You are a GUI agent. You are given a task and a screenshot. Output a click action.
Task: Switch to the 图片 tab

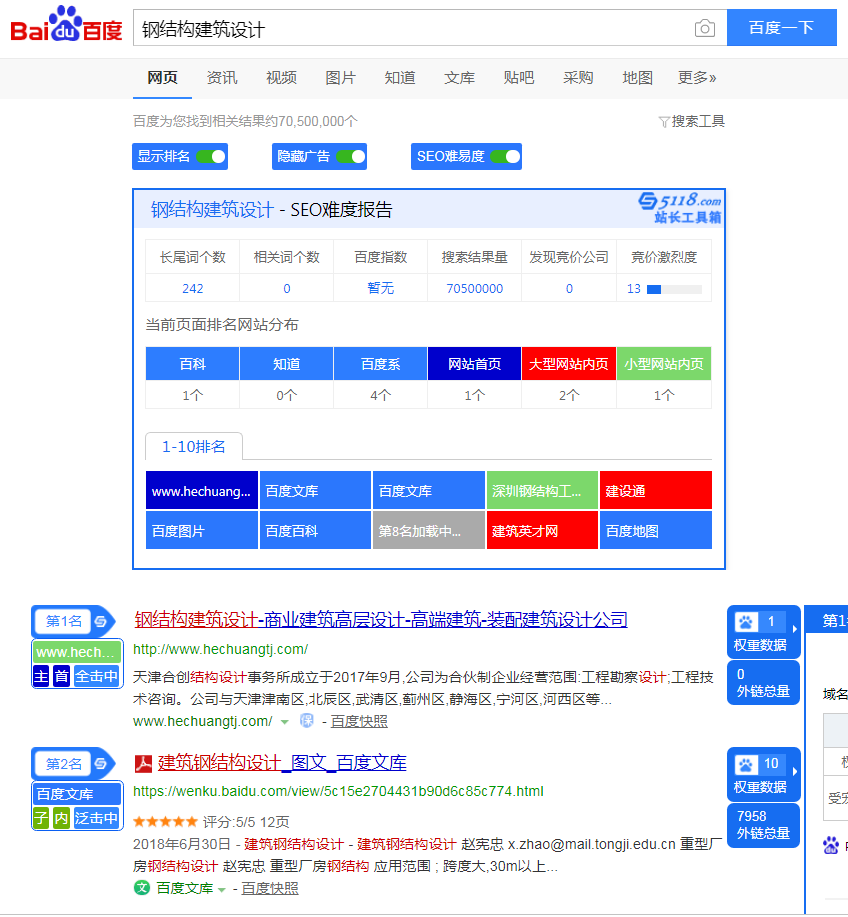[x=340, y=78]
